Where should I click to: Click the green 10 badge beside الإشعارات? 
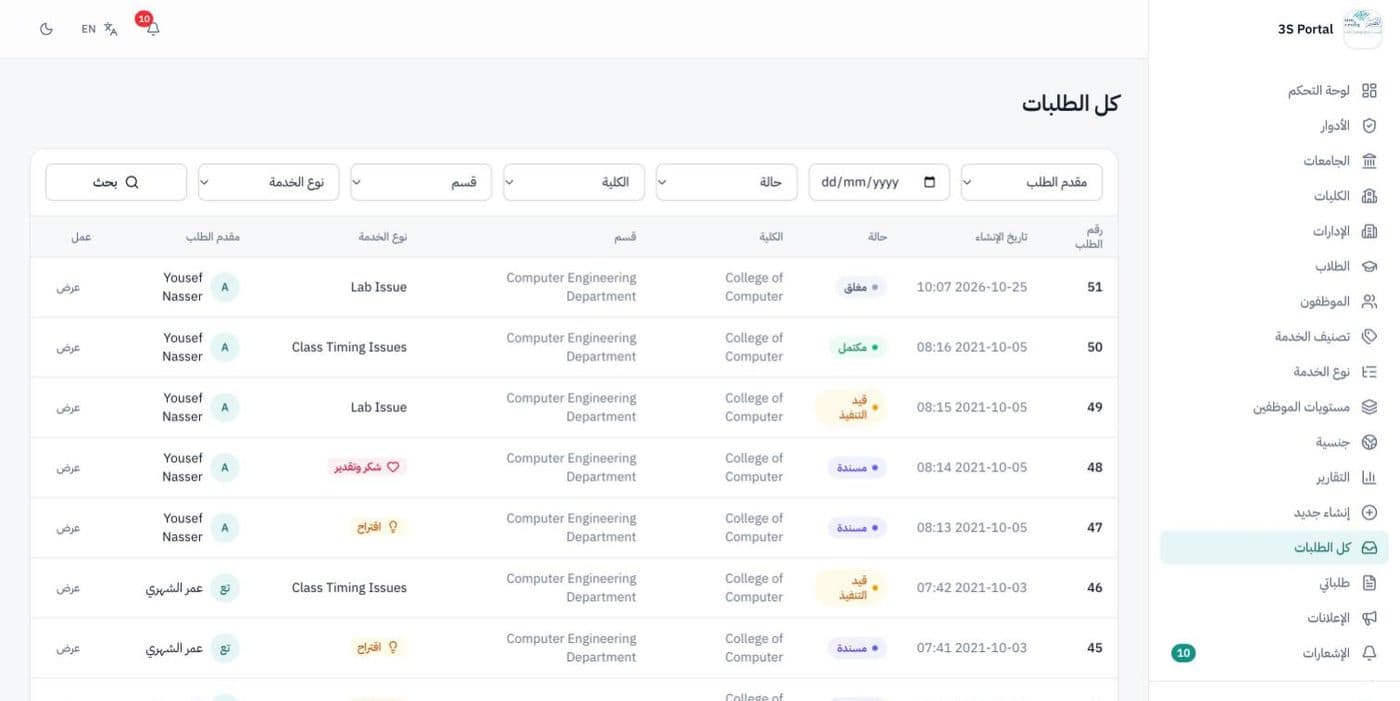[x=1183, y=653]
